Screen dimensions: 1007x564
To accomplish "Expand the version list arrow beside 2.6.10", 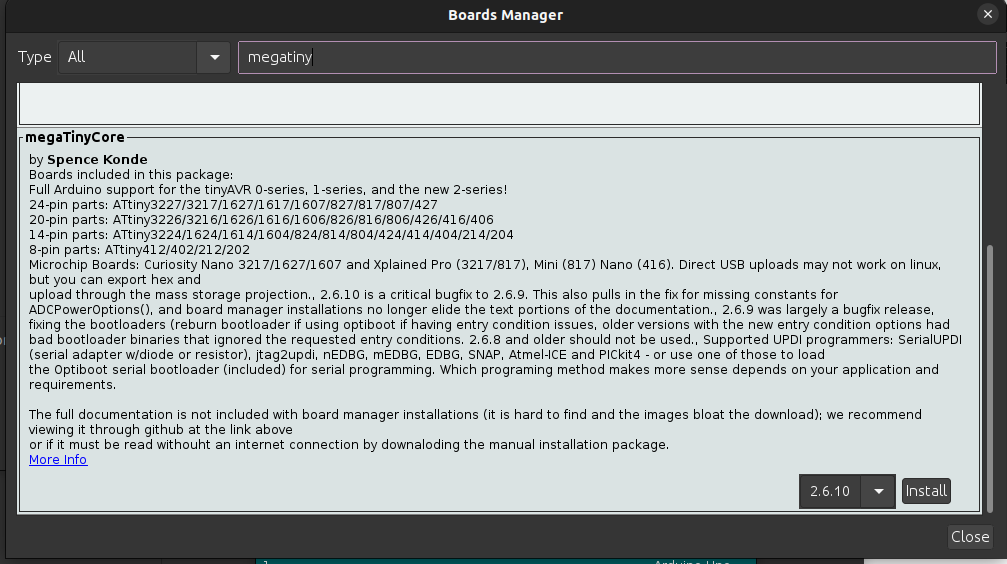I will [x=878, y=491].
